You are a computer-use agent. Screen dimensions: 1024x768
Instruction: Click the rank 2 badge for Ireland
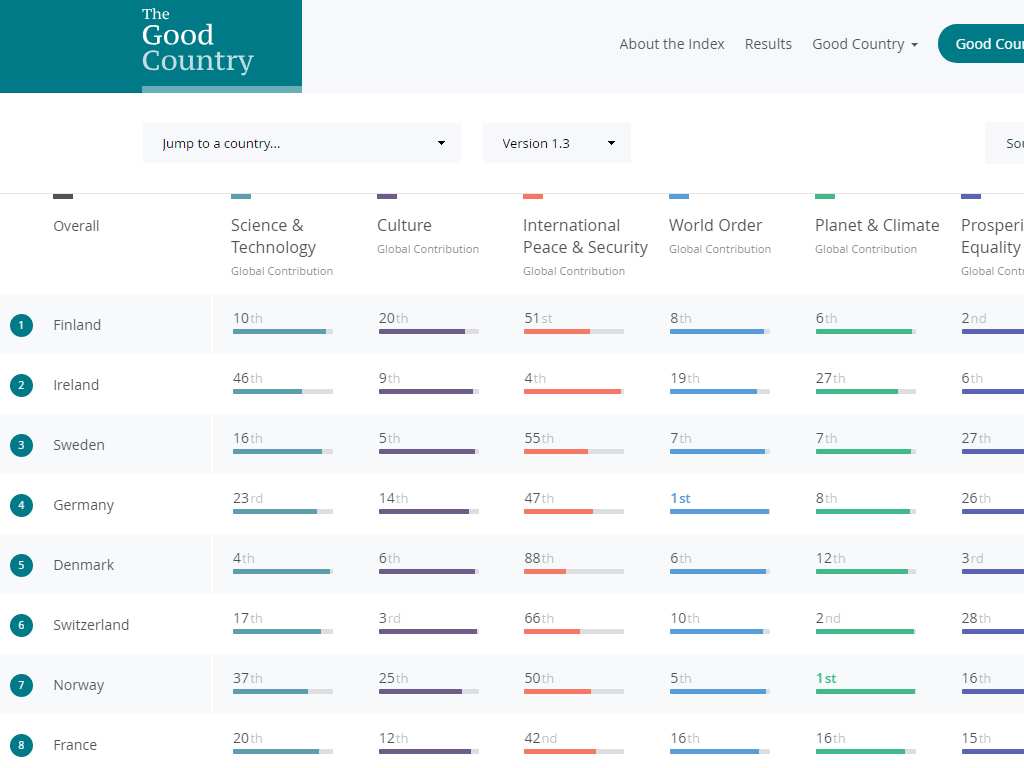point(22,385)
